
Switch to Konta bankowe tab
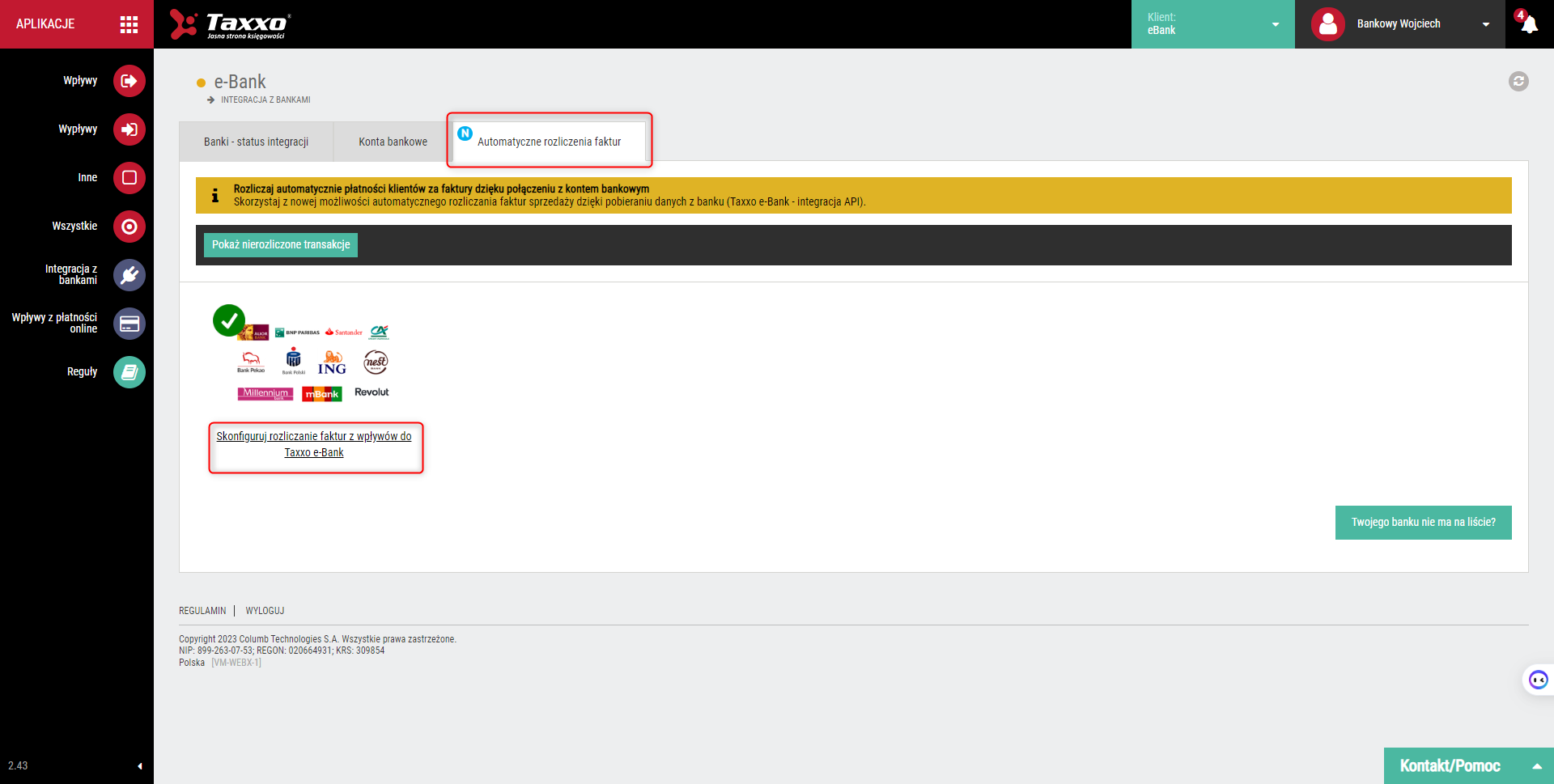[x=393, y=142]
